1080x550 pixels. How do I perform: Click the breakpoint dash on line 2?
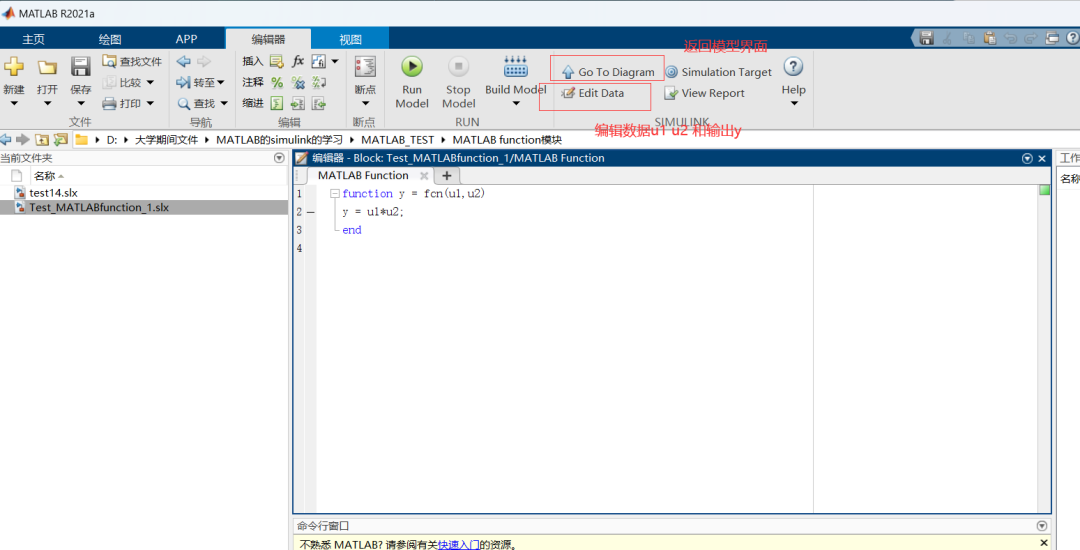point(310,212)
